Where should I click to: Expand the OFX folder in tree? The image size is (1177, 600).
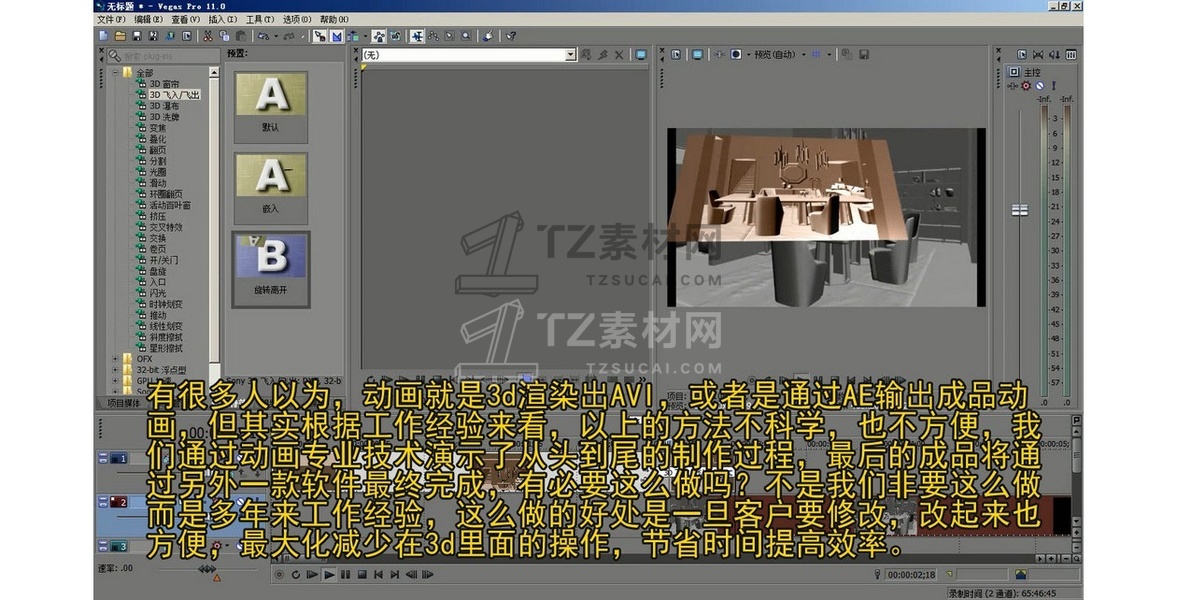point(116,358)
